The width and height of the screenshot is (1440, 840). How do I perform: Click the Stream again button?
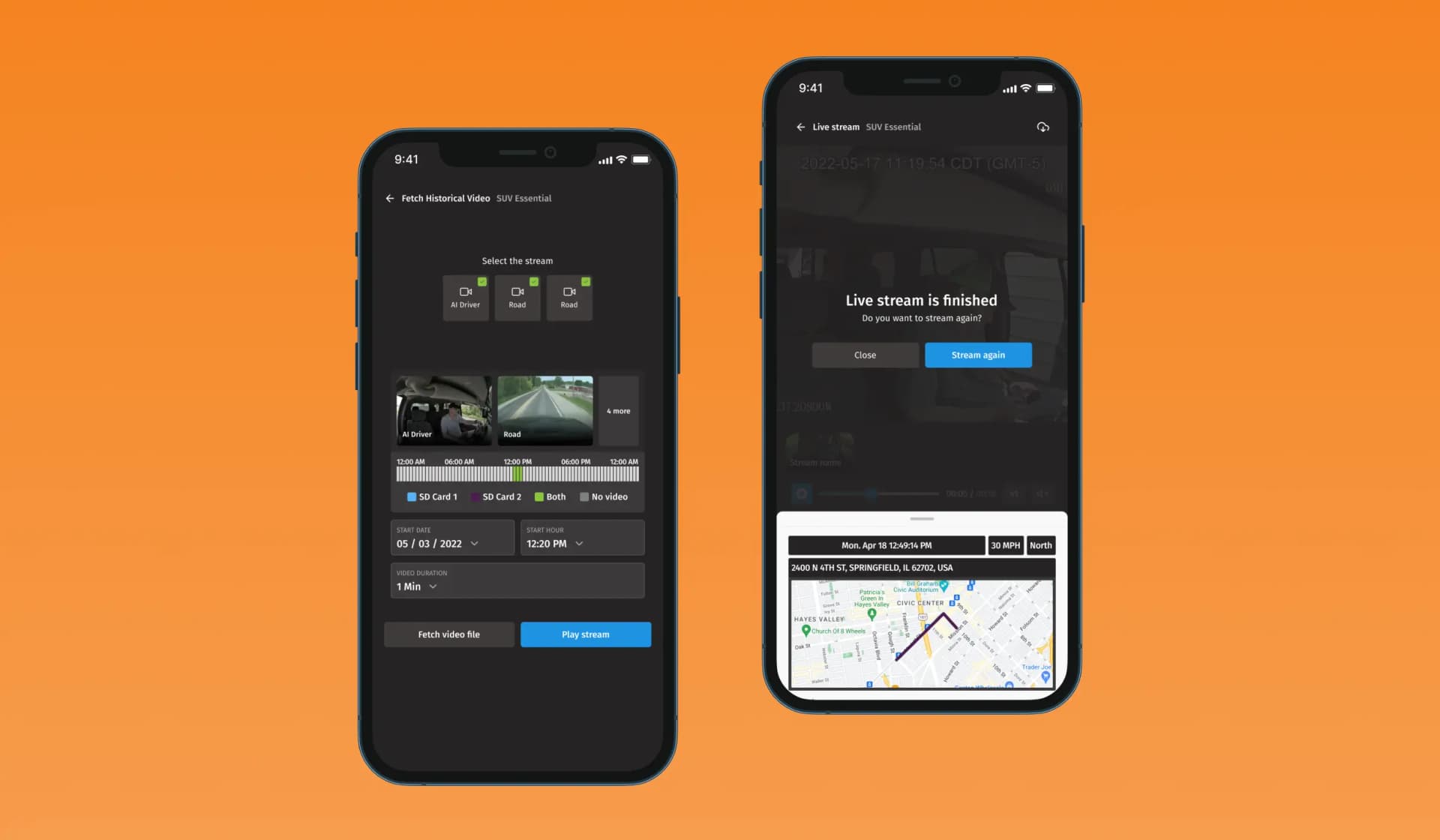coord(978,354)
